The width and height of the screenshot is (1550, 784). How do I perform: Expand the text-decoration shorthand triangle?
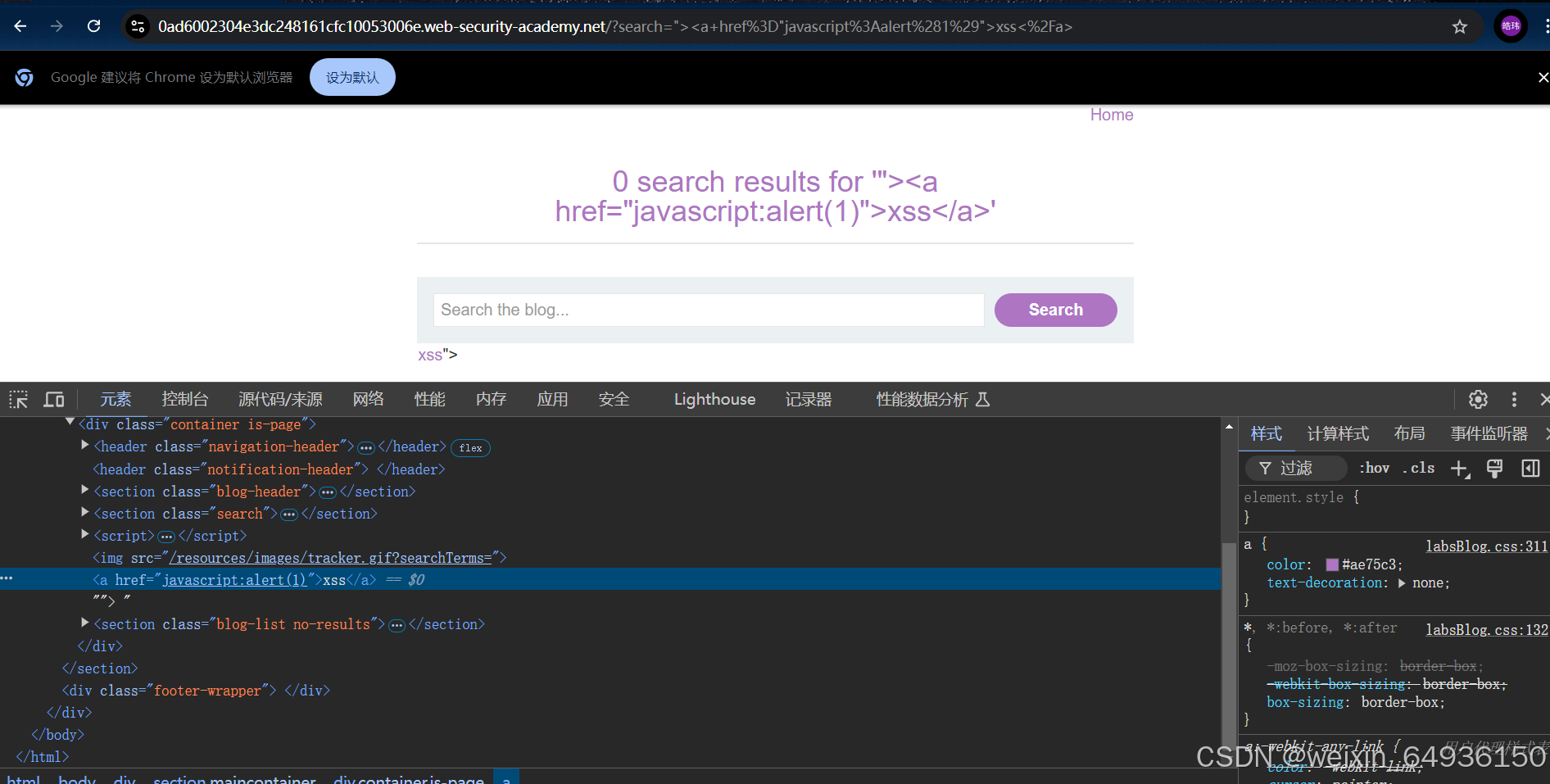click(1402, 583)
